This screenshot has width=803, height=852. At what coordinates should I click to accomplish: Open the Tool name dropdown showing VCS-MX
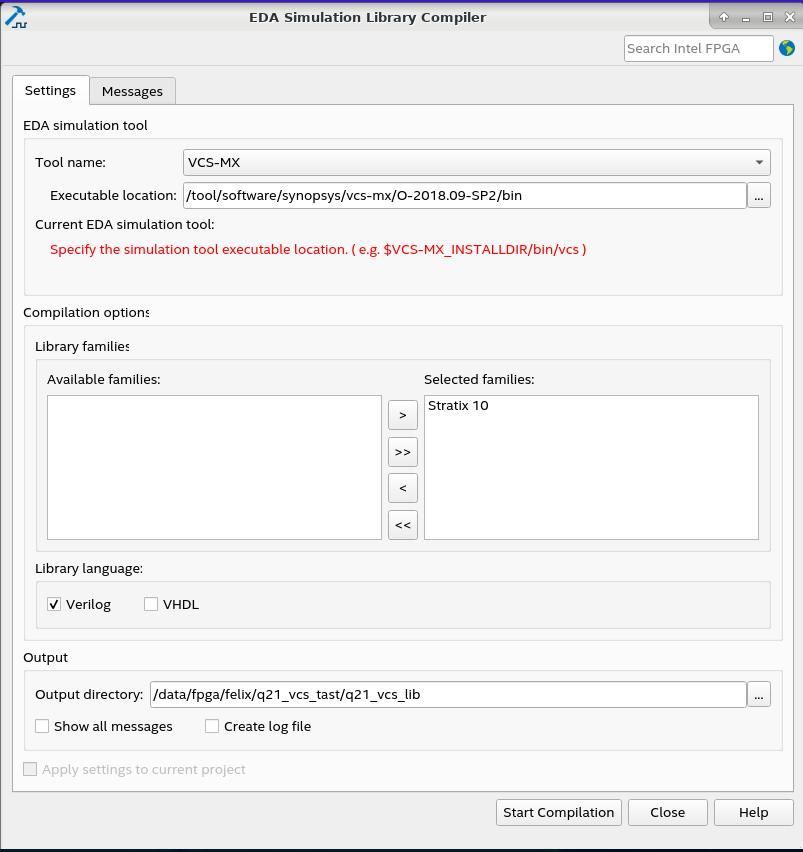pyautogui.click(x=476, y=162)
